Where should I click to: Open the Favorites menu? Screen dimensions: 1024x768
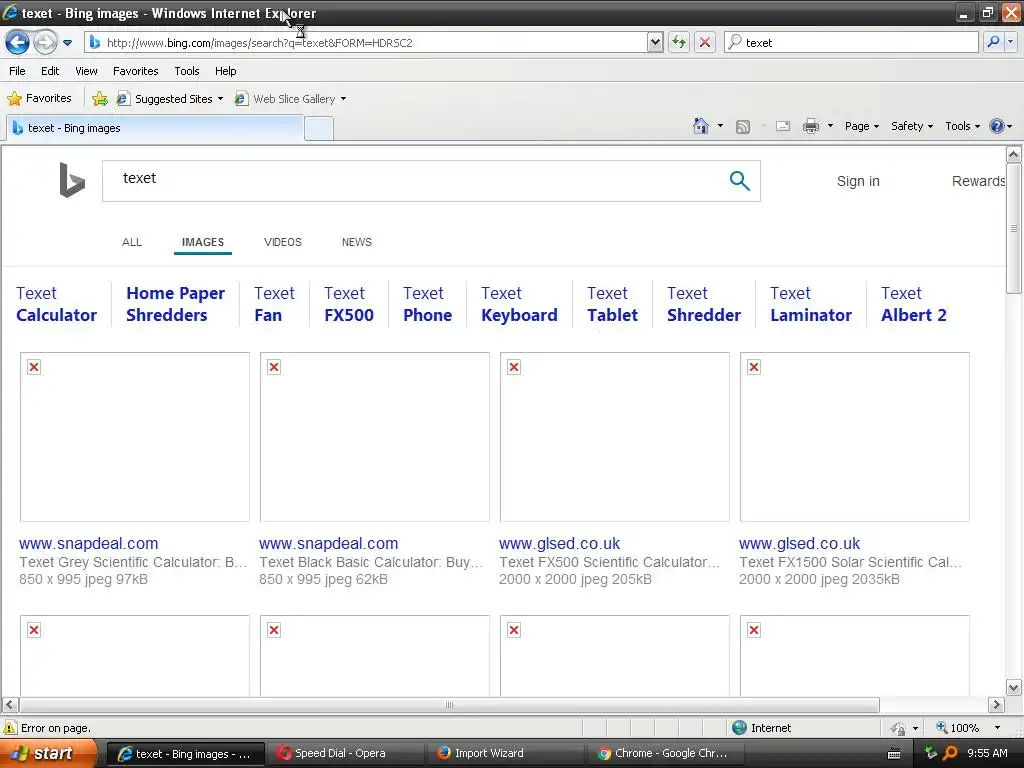[x=135, y=71]
